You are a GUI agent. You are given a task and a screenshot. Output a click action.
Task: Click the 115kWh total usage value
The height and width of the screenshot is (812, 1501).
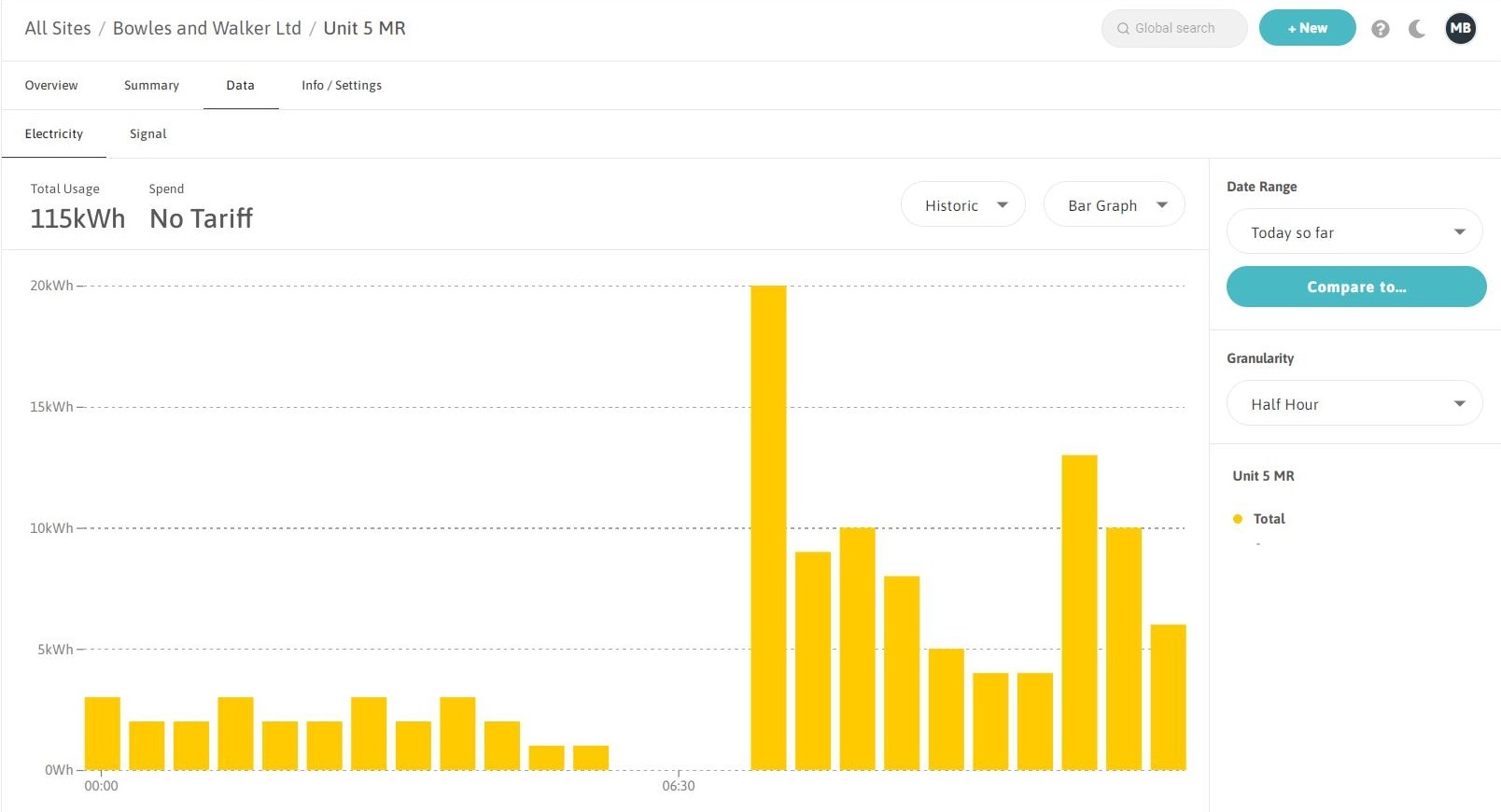point(77,218)
